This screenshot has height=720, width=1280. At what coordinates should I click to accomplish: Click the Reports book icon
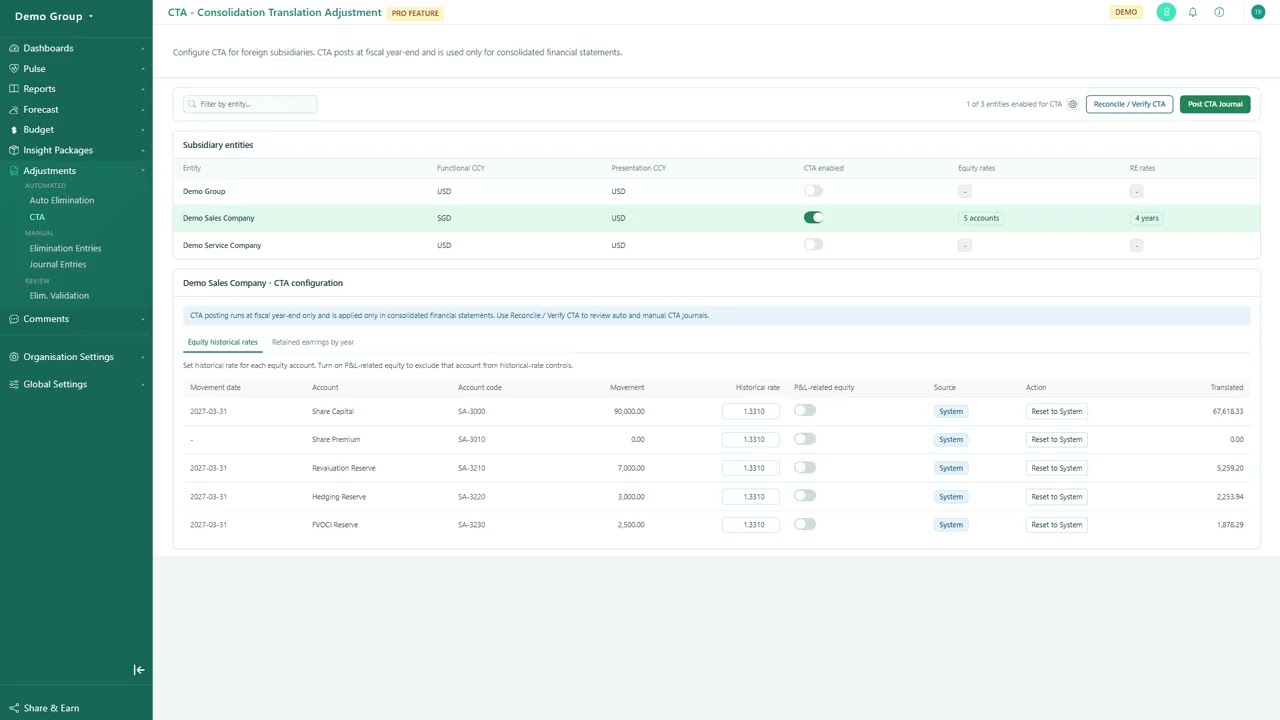14,89
